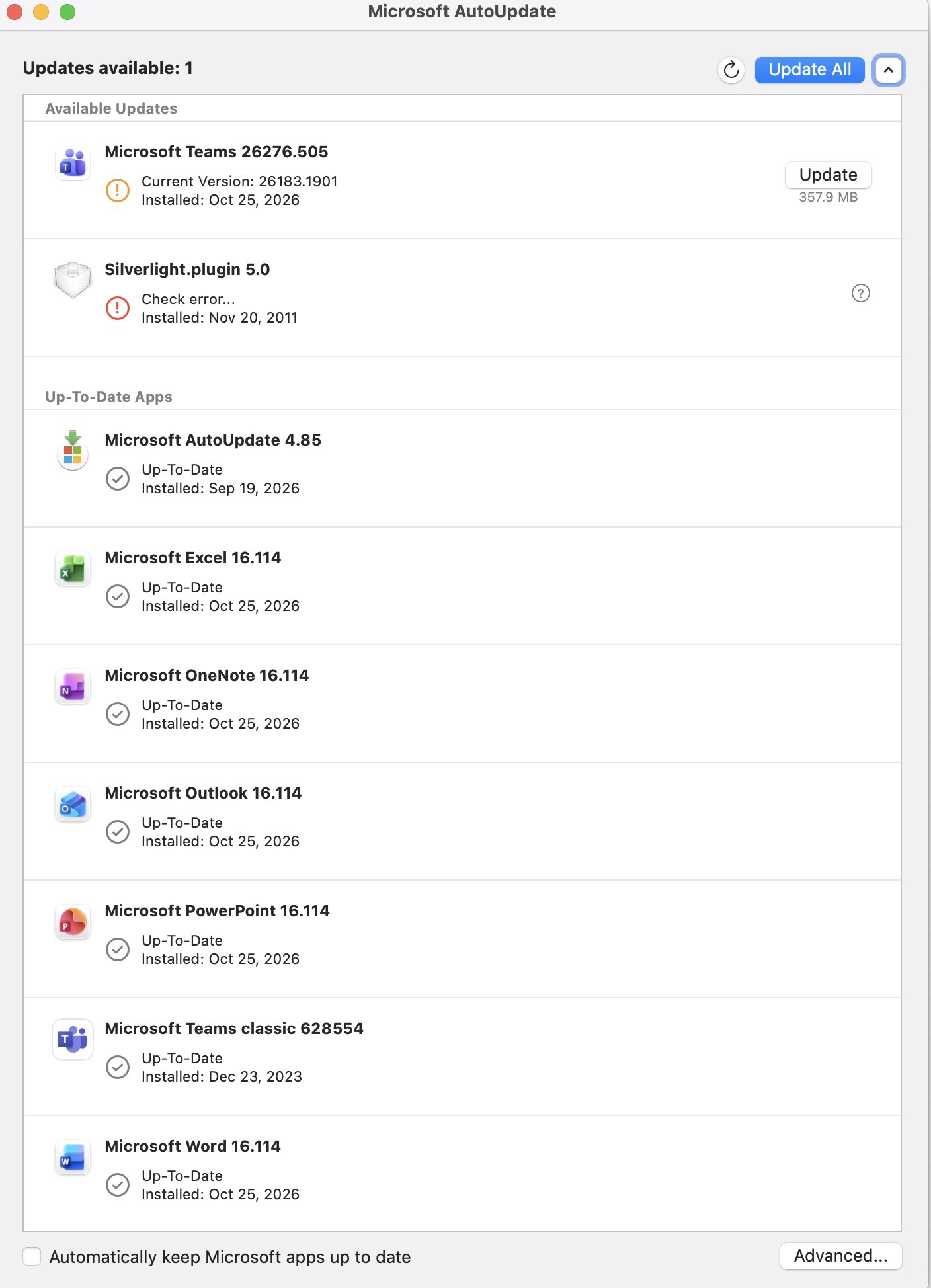
Task: Select the Microsoft Excel 16.114 title
Action: [193, 557]
